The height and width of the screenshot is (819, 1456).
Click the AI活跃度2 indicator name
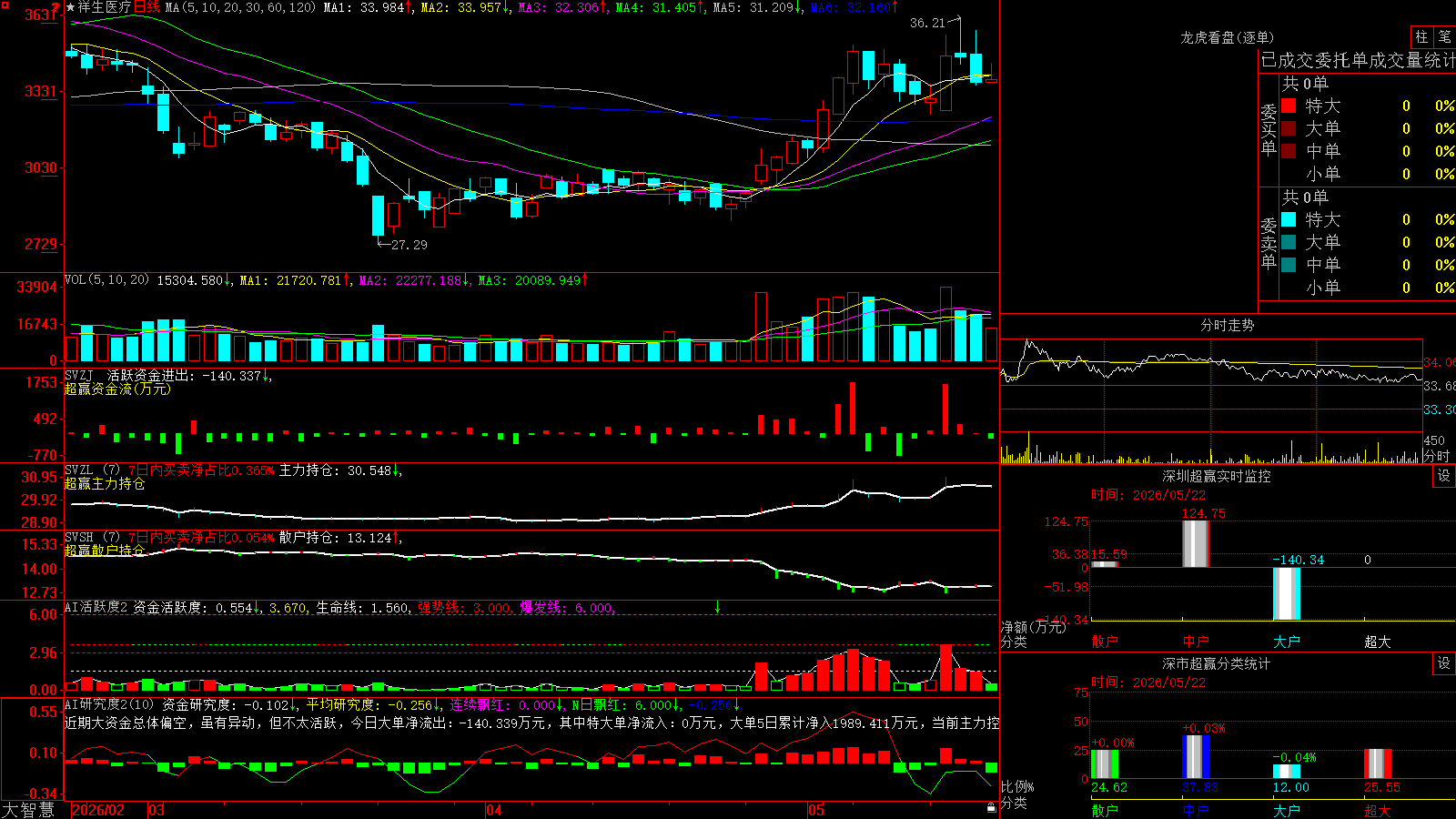coord(96,607)
